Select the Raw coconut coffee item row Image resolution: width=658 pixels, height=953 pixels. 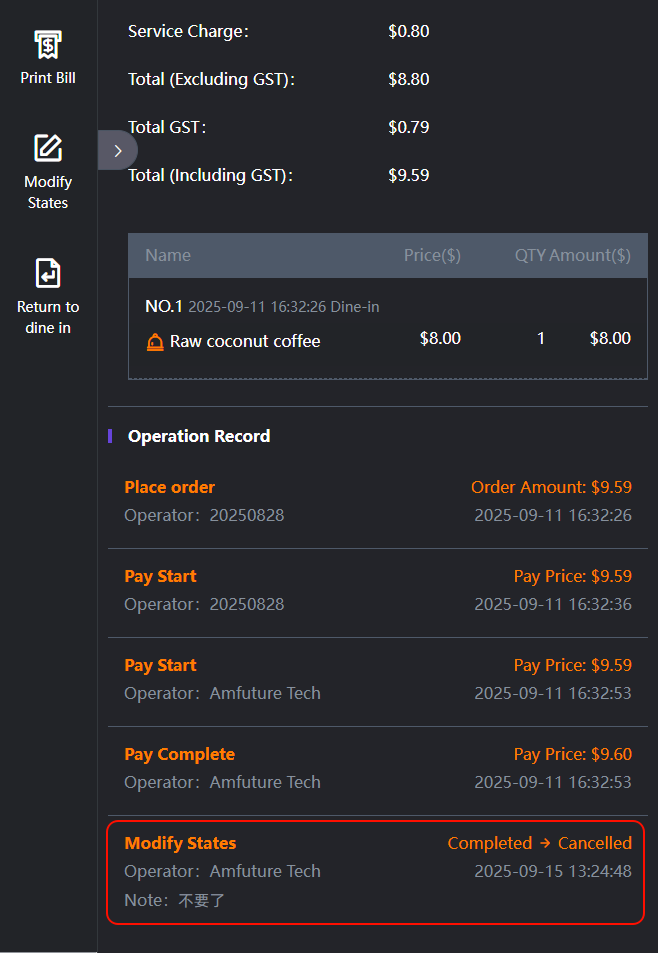click(388, 340)
